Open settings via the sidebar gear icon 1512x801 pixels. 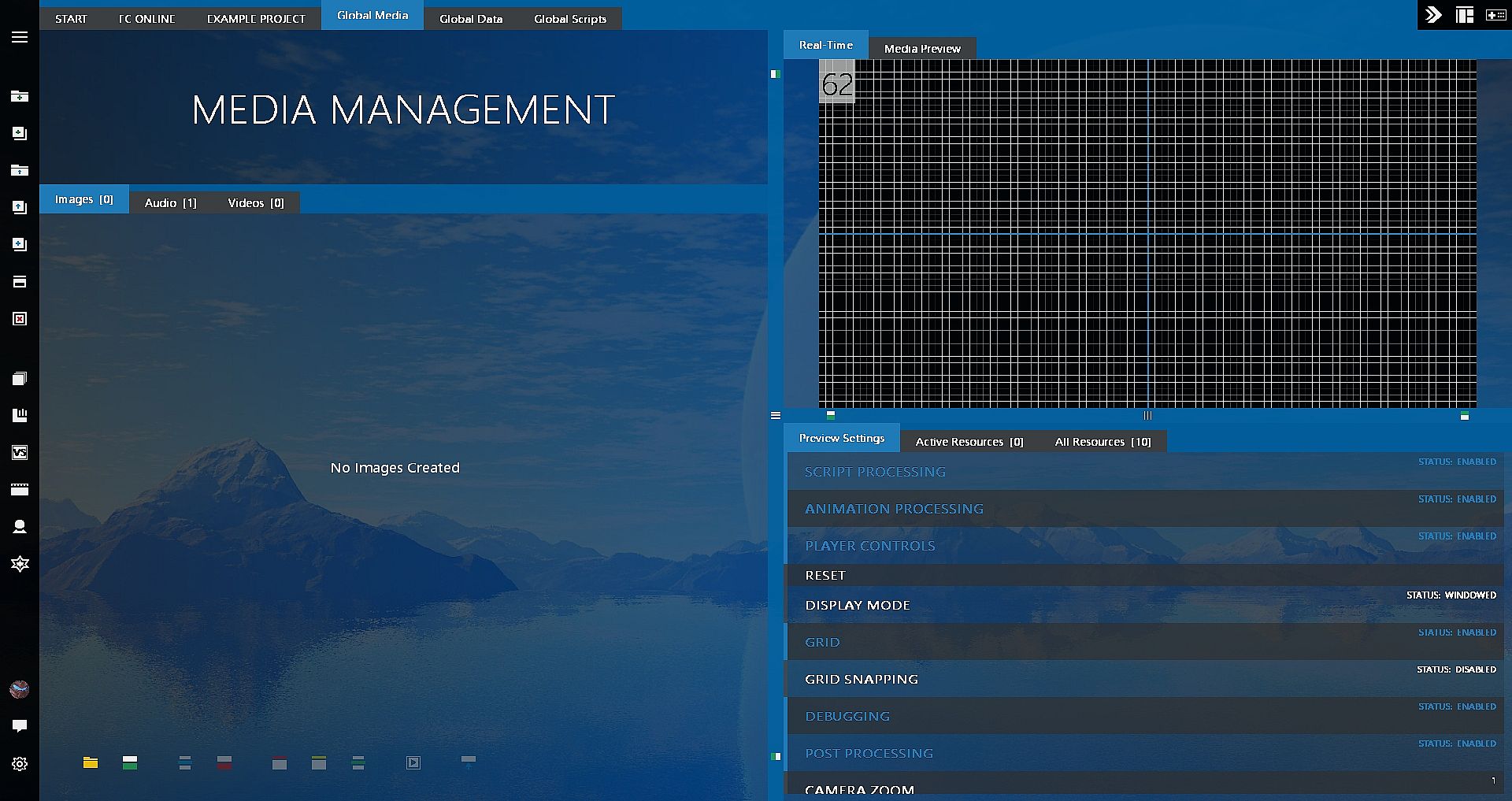pos(20,763)
